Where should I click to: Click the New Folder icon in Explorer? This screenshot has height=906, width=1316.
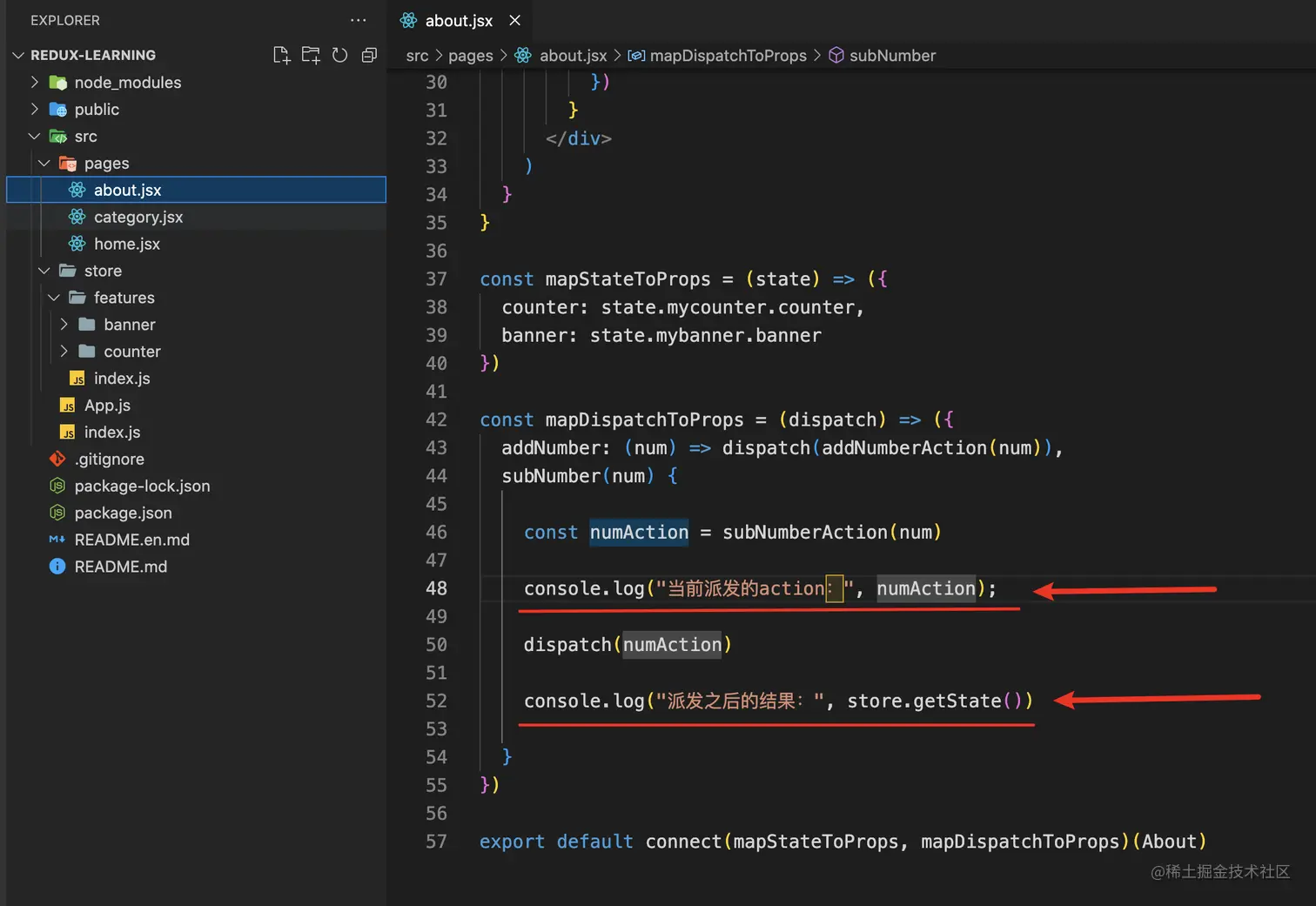311,55
